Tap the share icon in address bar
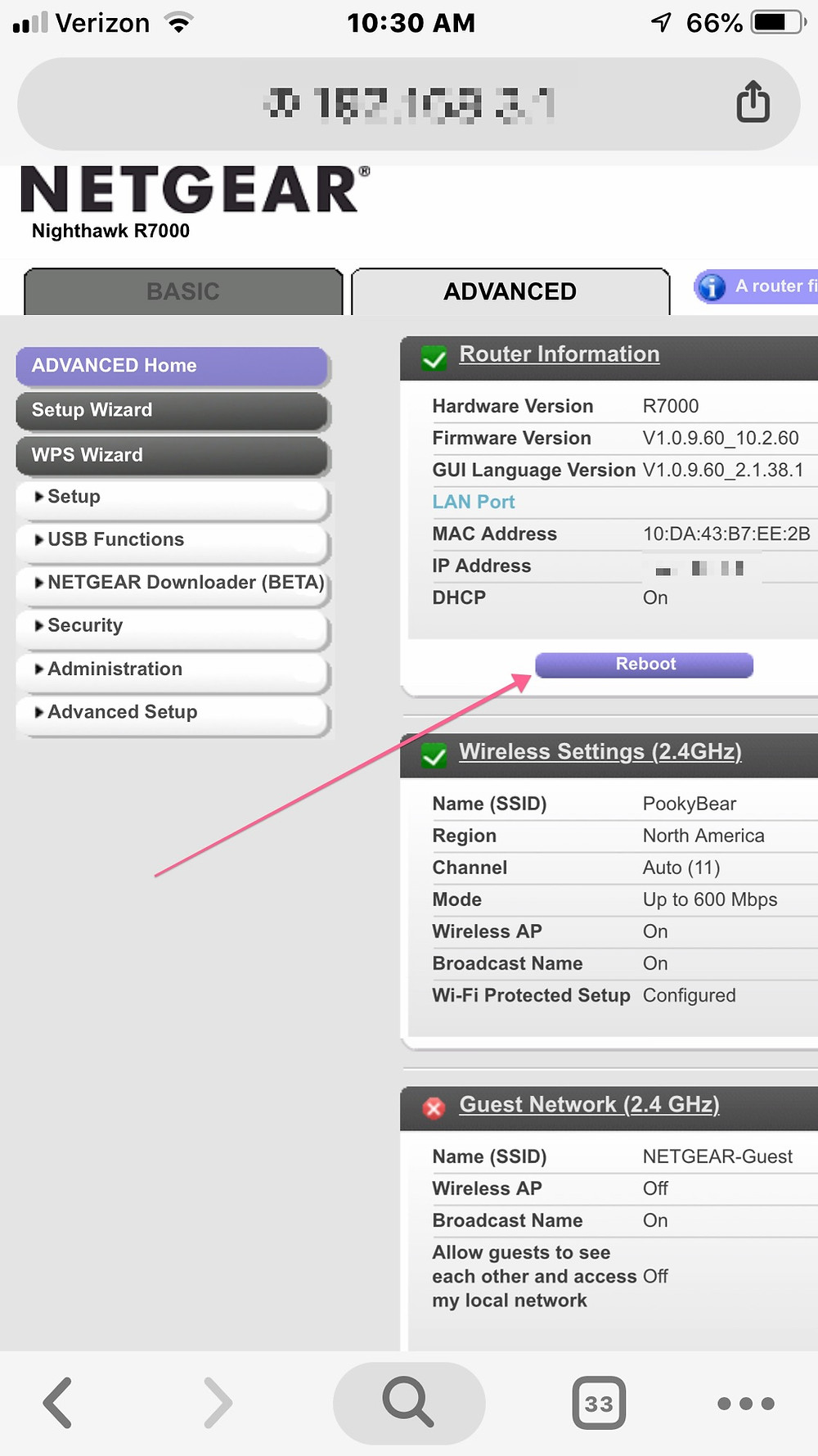This screenshot has height=1456, width=818. [753, 102]
